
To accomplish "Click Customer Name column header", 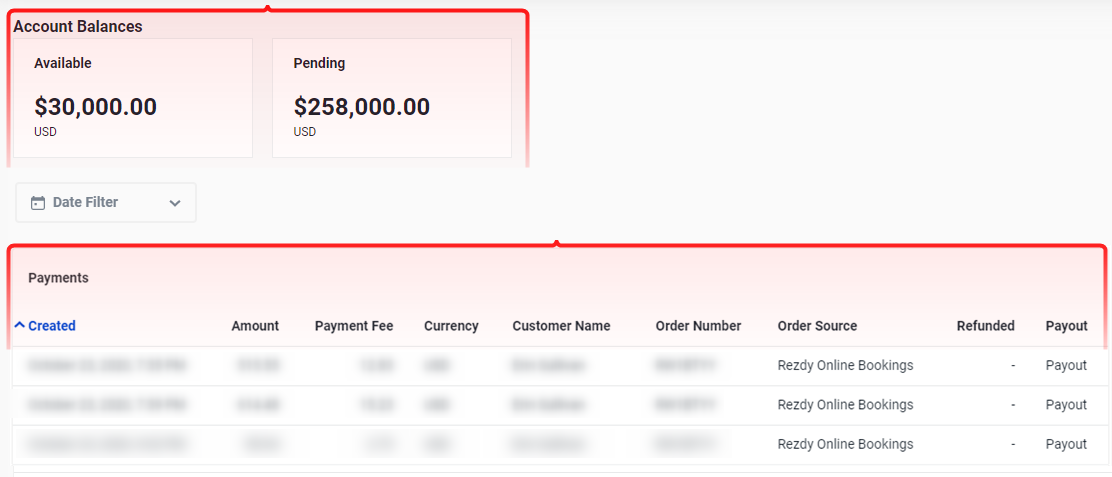I will point(562,326).
